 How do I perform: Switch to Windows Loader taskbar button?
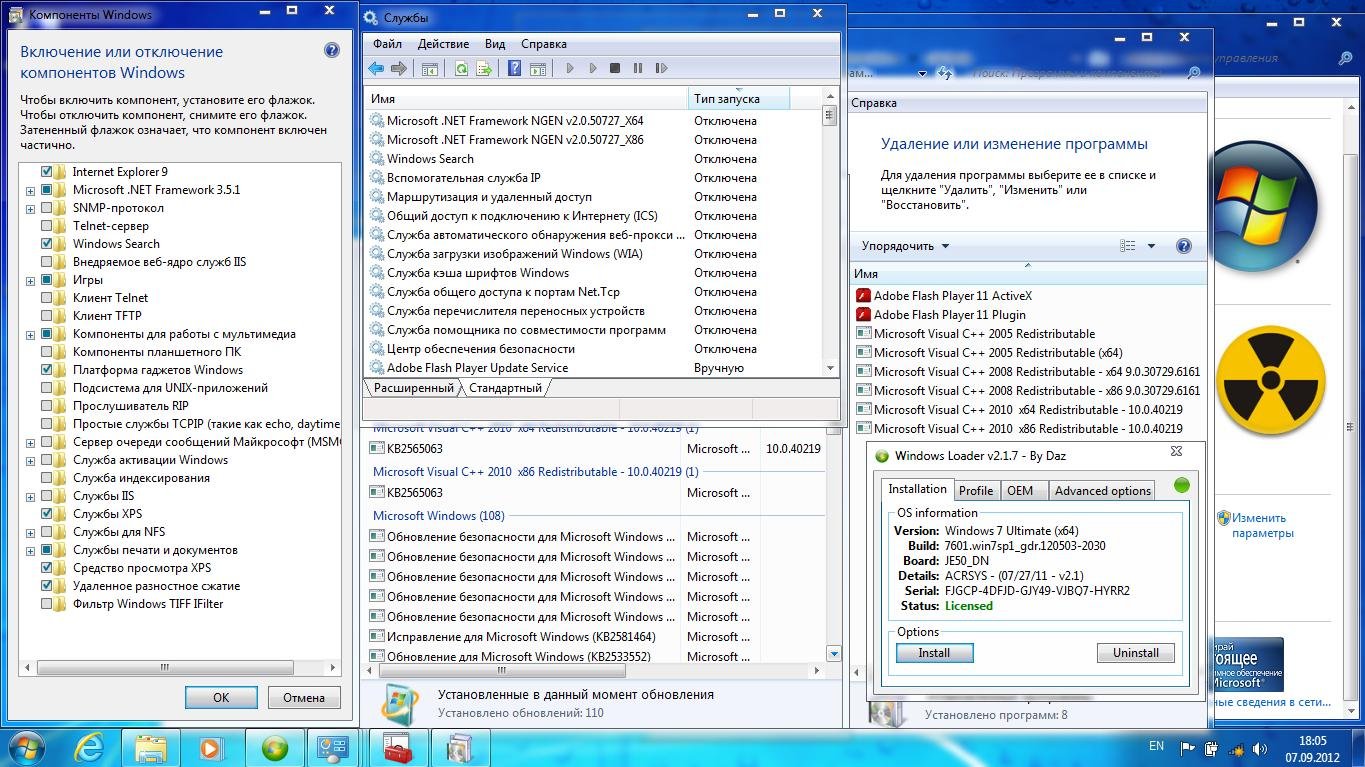[274, 747]
